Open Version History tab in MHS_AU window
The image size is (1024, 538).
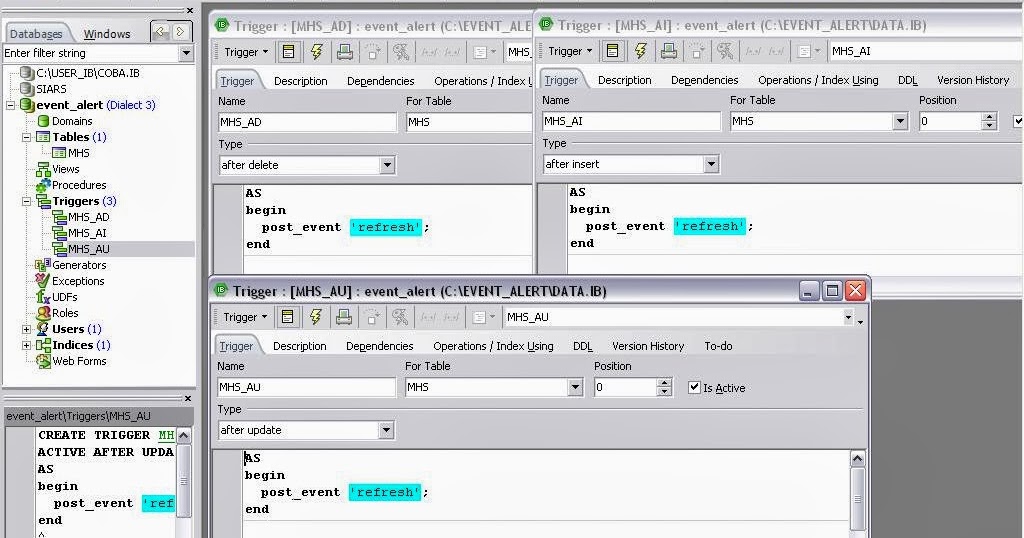648,346
